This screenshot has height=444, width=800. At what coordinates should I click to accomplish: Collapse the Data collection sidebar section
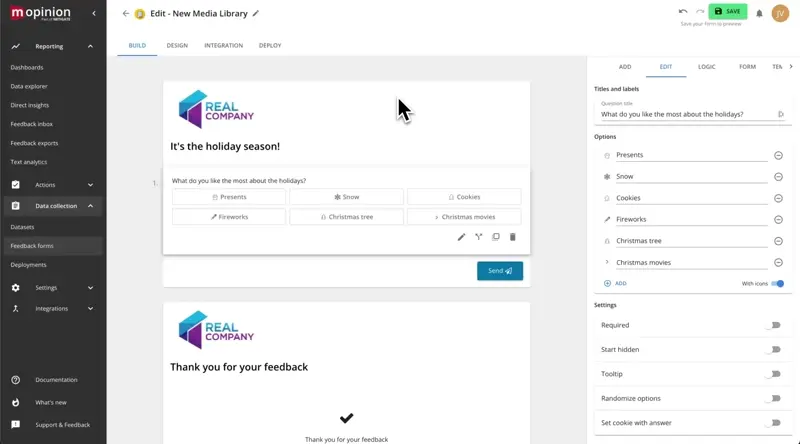click(90, 206)
